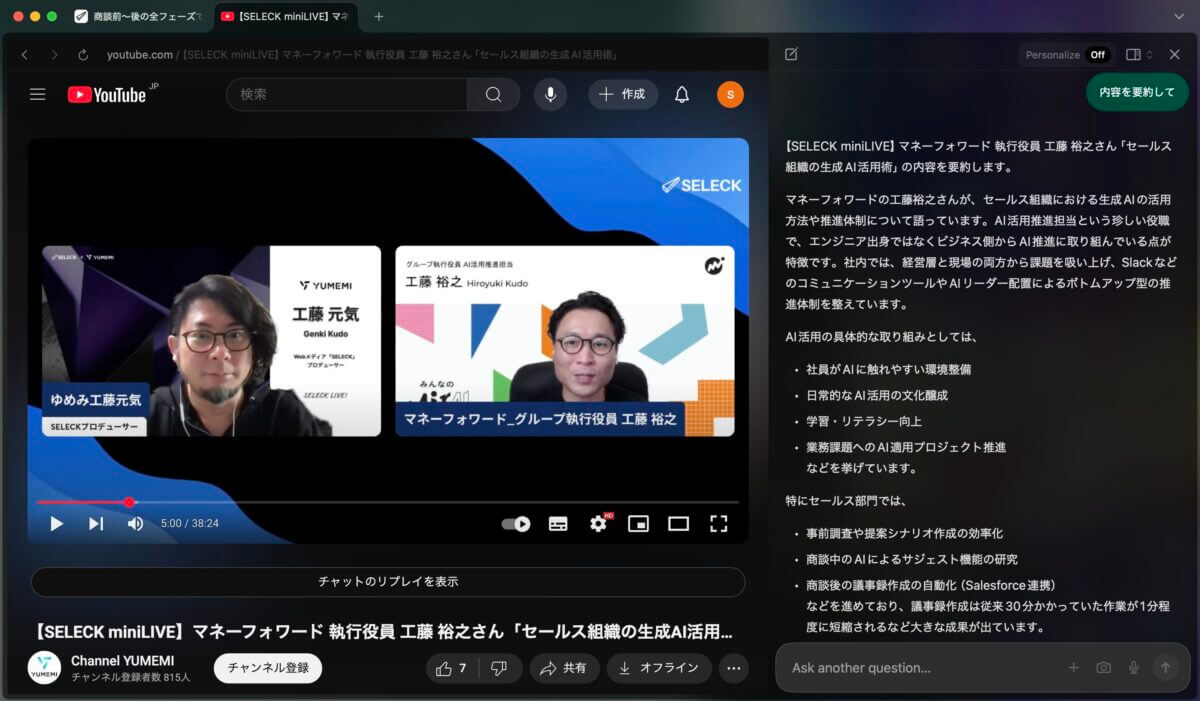The height and width of the screenshot is (701, 1200).
Task: Click the video playhead scrubber dot
Action: point(129,502)
